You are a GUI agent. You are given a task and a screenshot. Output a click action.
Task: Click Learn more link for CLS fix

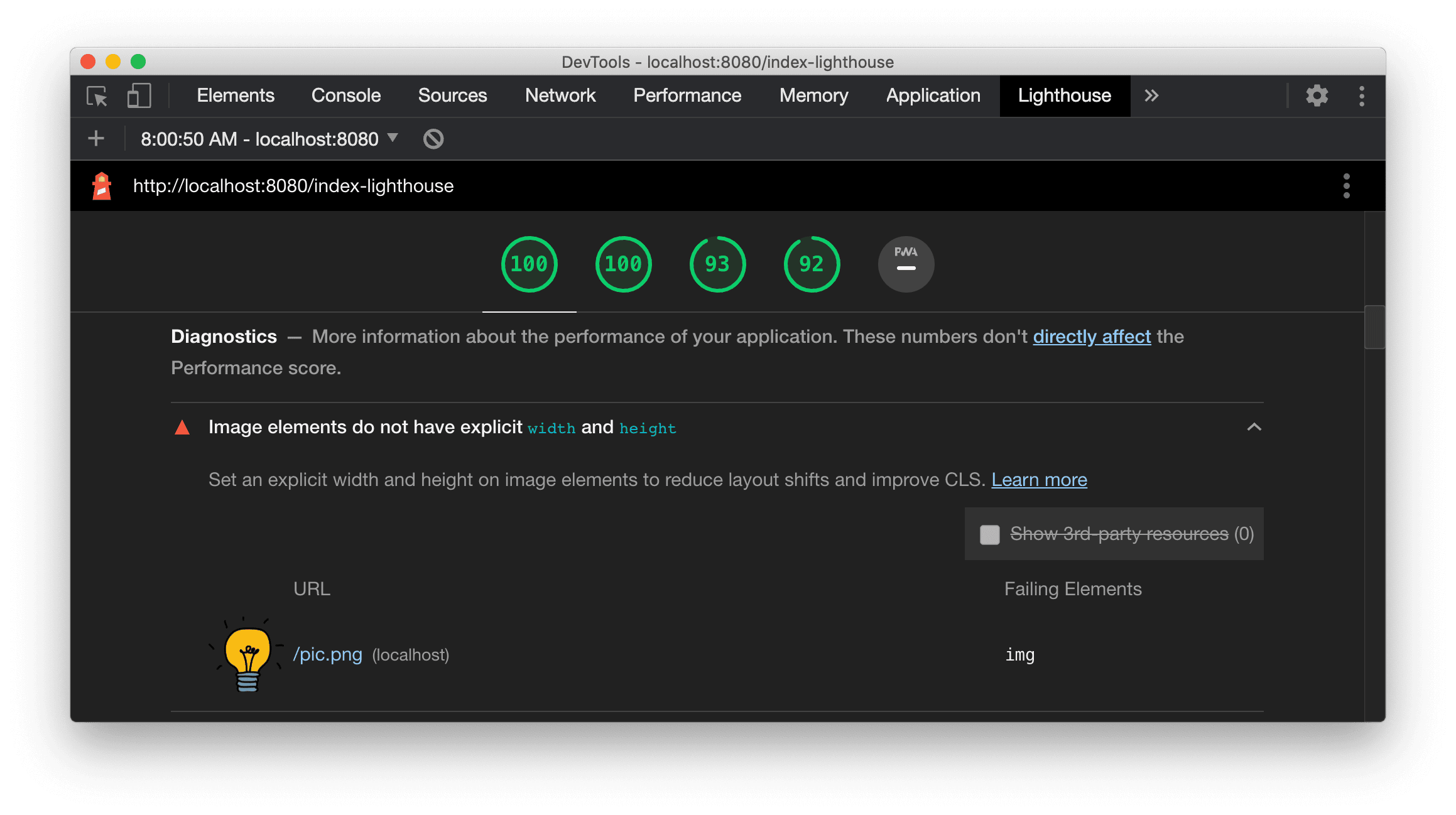1039,479
